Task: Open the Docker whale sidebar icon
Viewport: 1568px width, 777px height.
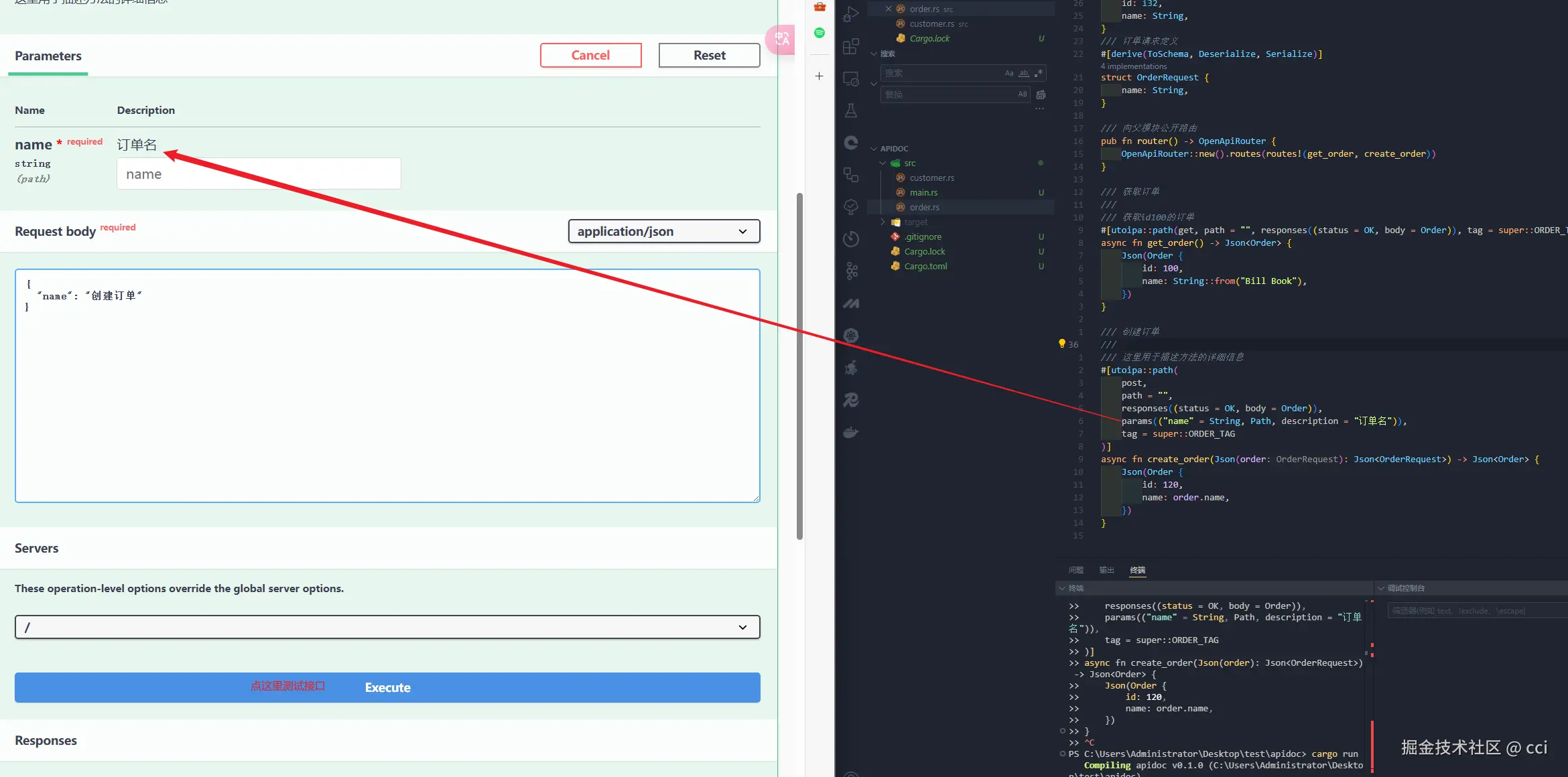Action: (851, 432)
